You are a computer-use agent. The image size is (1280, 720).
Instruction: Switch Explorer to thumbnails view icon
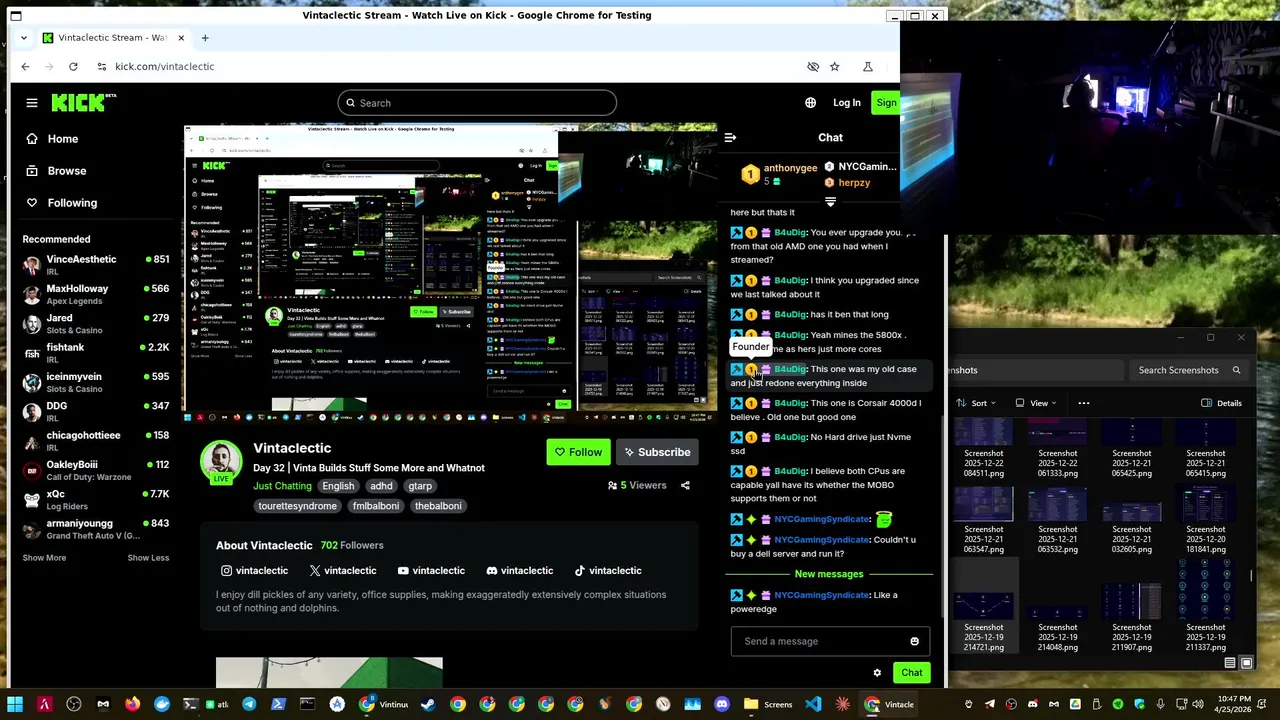1246,663
